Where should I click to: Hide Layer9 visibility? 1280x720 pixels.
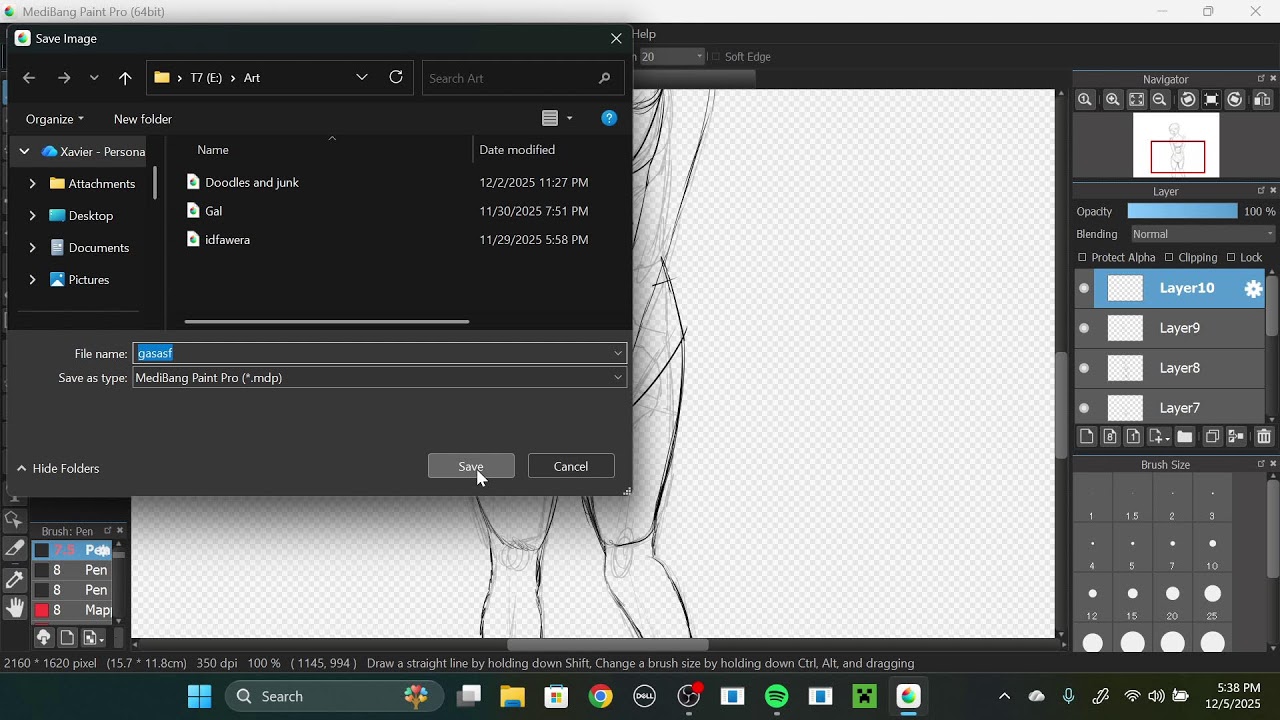1084,328
